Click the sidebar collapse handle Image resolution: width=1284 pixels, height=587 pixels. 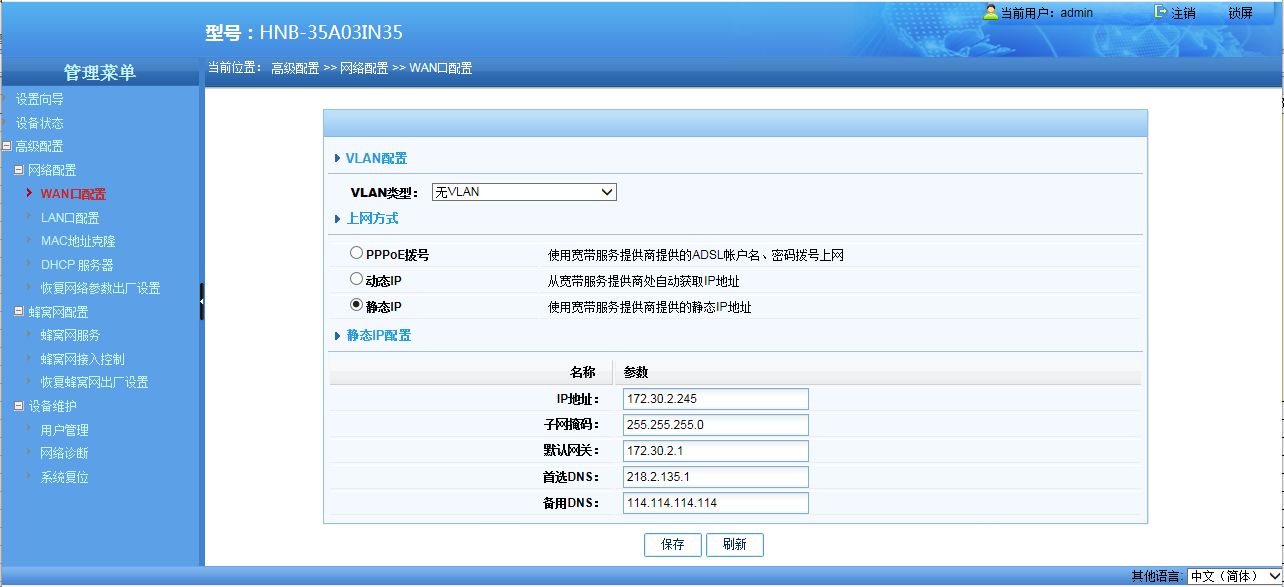(201, 301)
